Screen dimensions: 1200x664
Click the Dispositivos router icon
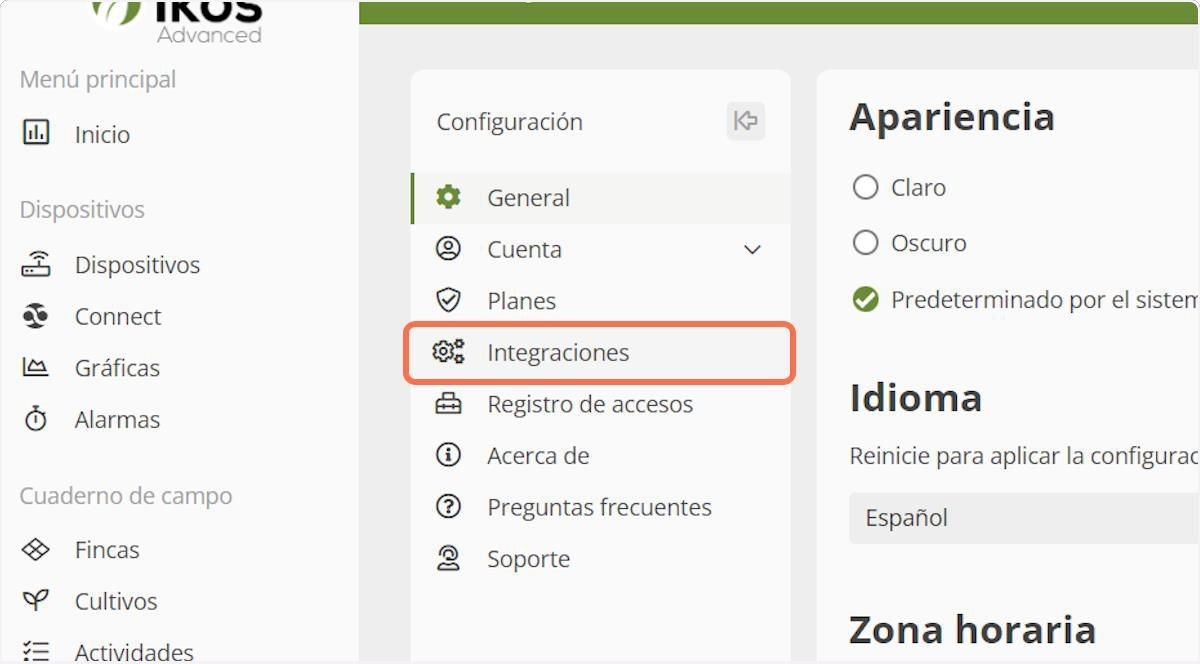click(x=36, y=265)
